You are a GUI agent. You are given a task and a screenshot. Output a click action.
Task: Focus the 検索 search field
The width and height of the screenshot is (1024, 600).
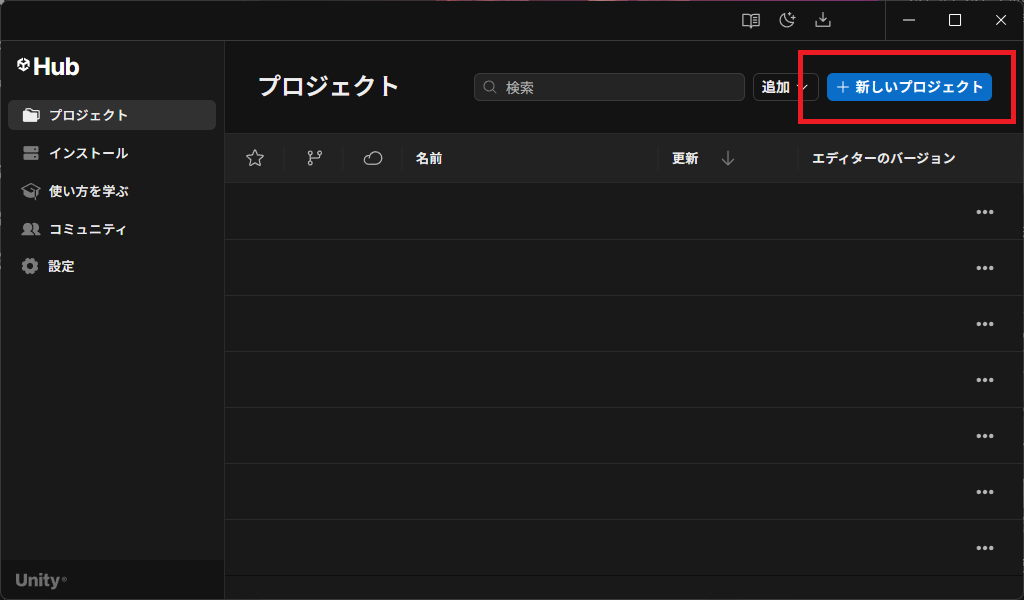coord(609,87)
